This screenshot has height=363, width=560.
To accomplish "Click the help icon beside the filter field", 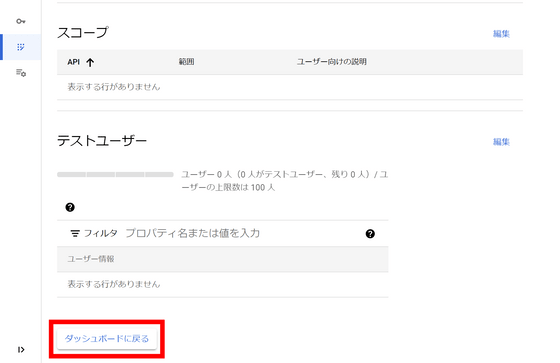I will [x=370, y=234].
